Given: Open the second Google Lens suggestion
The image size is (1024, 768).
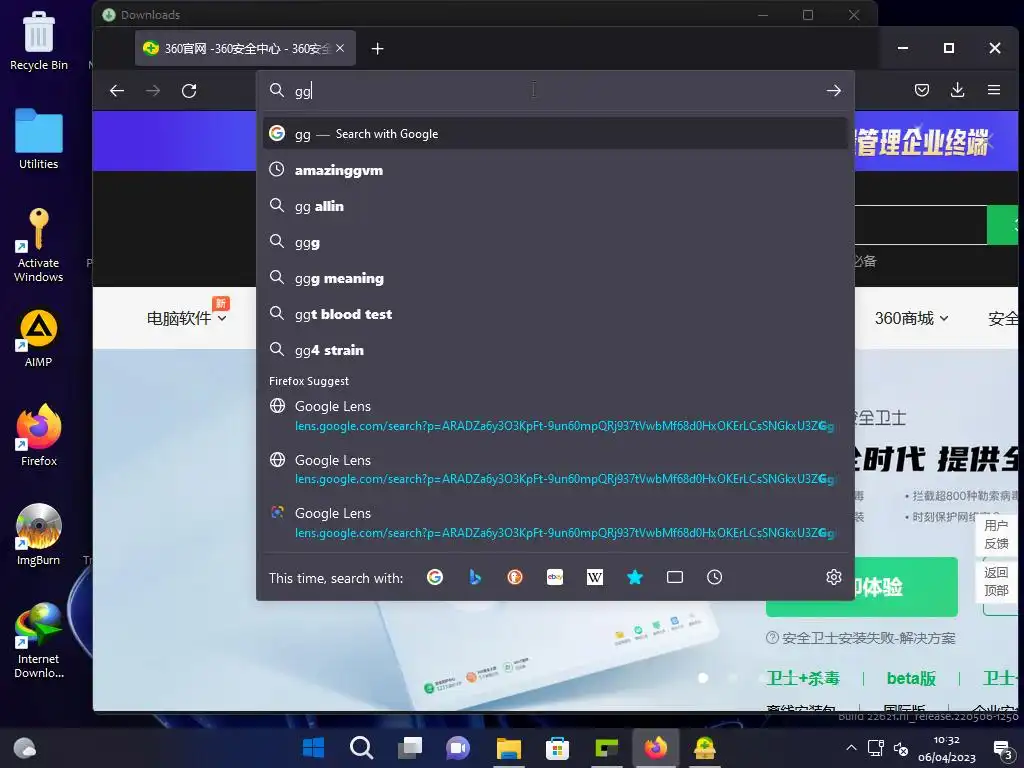Looking at the screenshot, I should click(555, 469).
